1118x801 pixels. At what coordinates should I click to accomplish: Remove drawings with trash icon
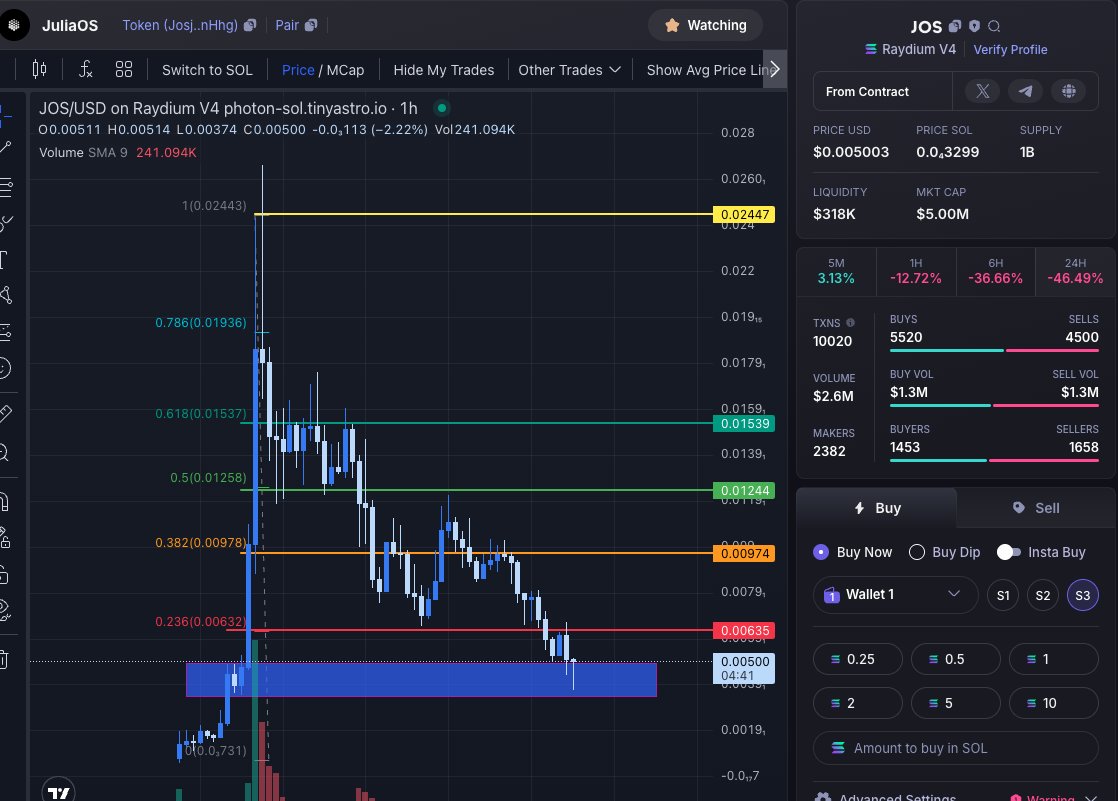[x=4, y=659]
